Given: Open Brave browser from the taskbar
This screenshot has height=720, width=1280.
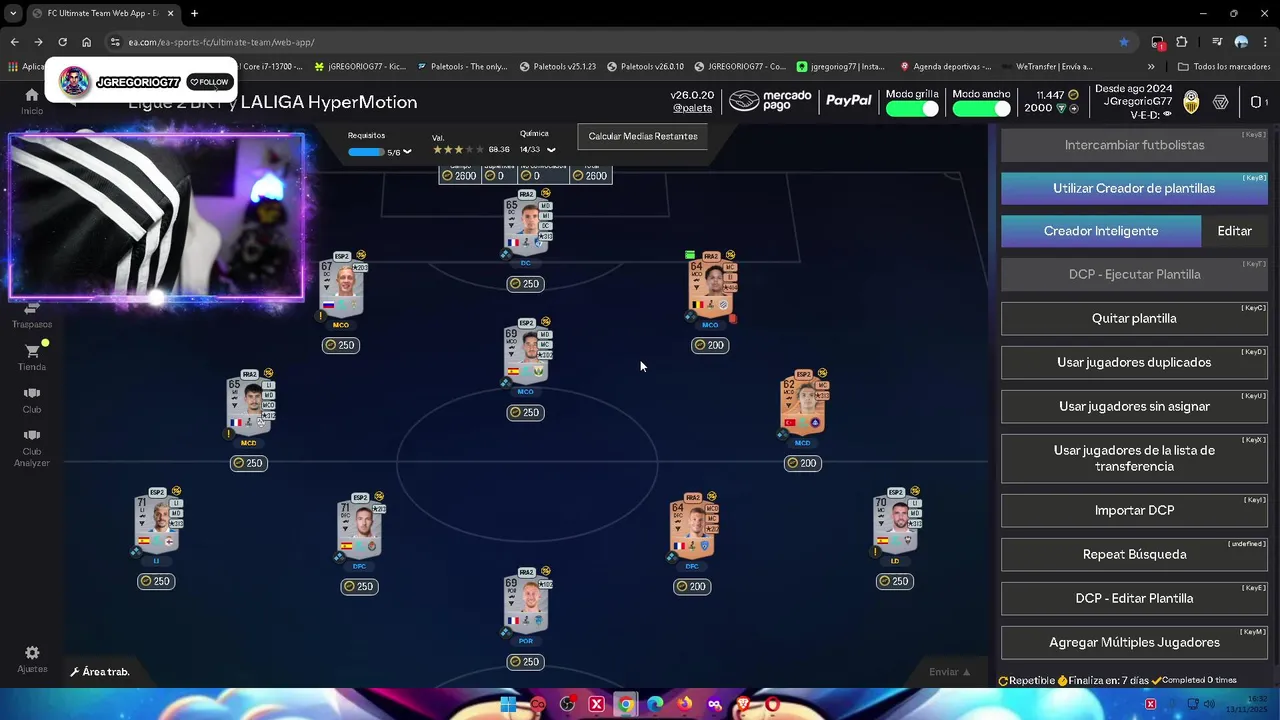Looking at the screenshot, I should click(743, 704).
